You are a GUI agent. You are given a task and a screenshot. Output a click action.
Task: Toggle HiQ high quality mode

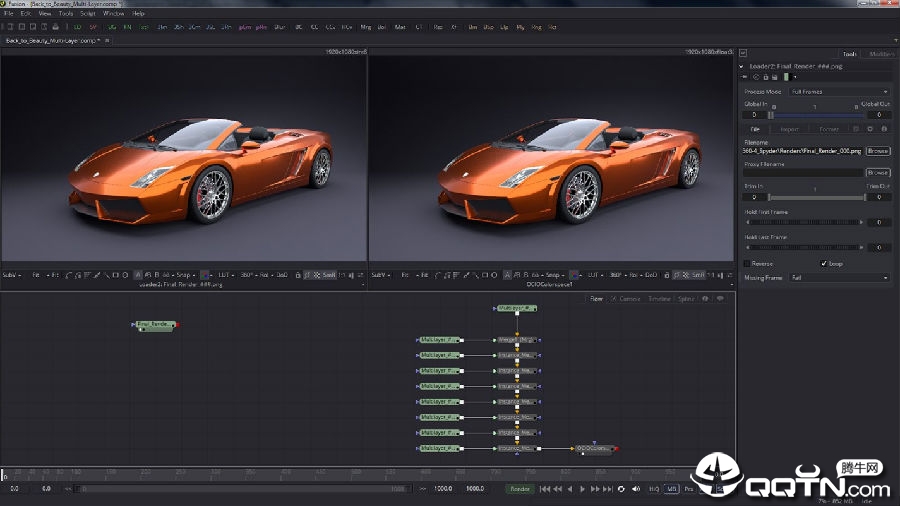(x=654, y=489)
